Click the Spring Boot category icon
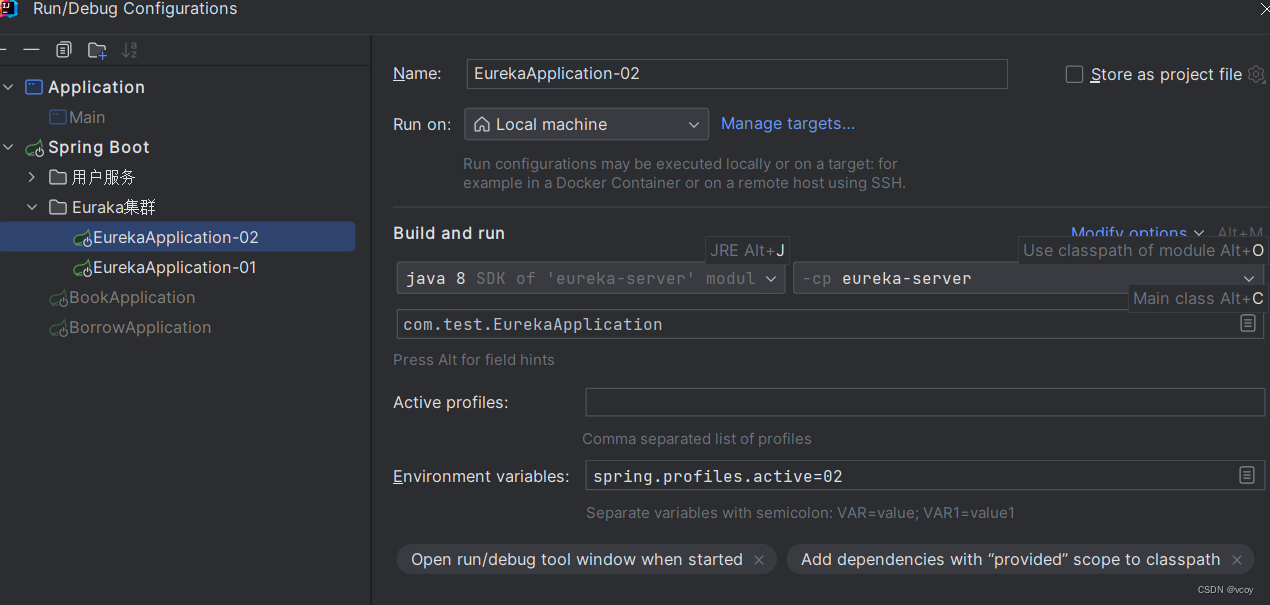This screenshot has height=605, width=1270. pyautogui.click(x=34, y=148)
